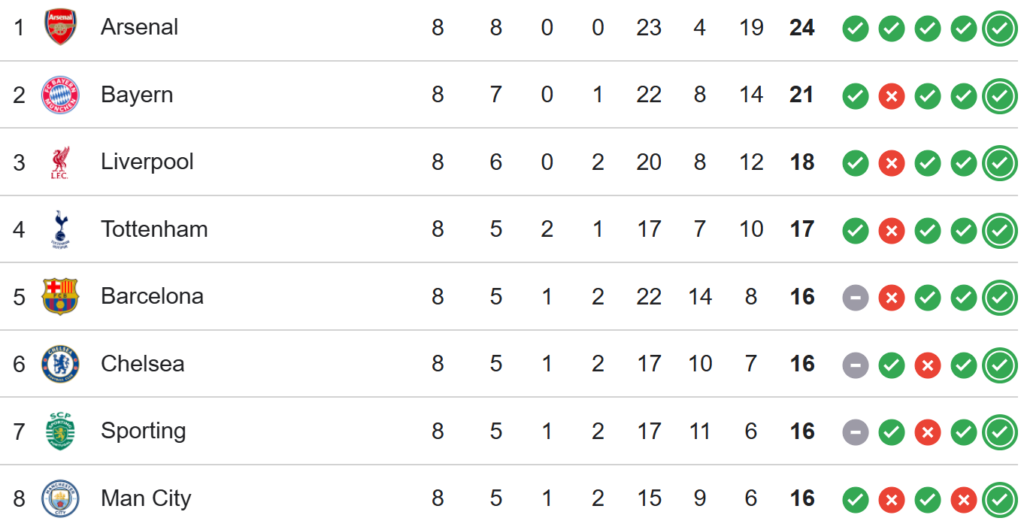
Task: Click the Chelsea club crest
Action: [x=60, y=364]
